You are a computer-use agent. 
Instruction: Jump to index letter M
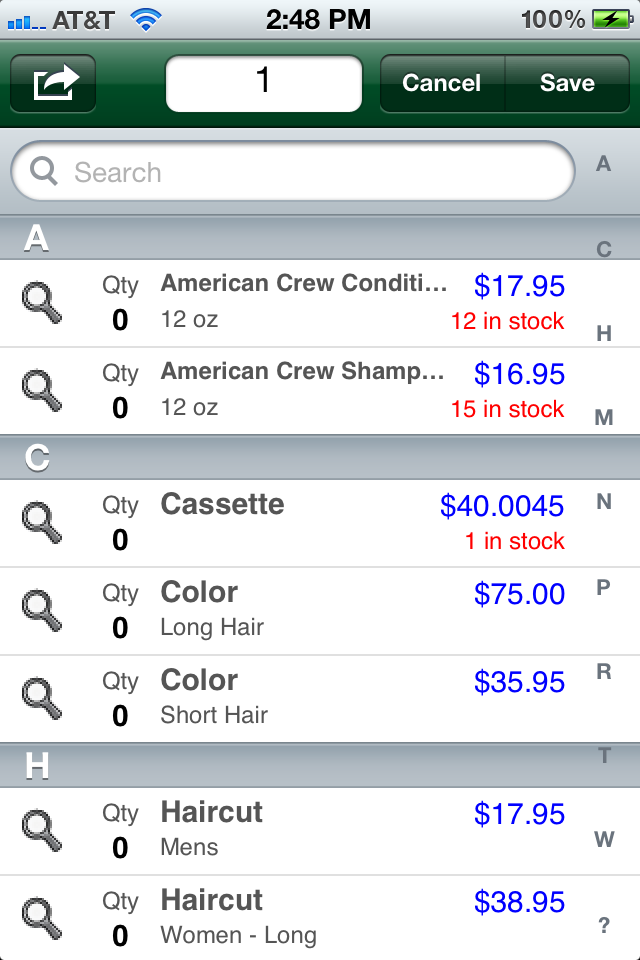click(604, 418)
